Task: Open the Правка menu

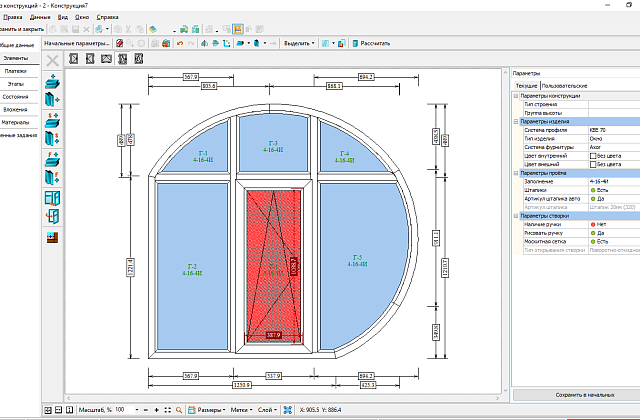Action: [13, 17]
